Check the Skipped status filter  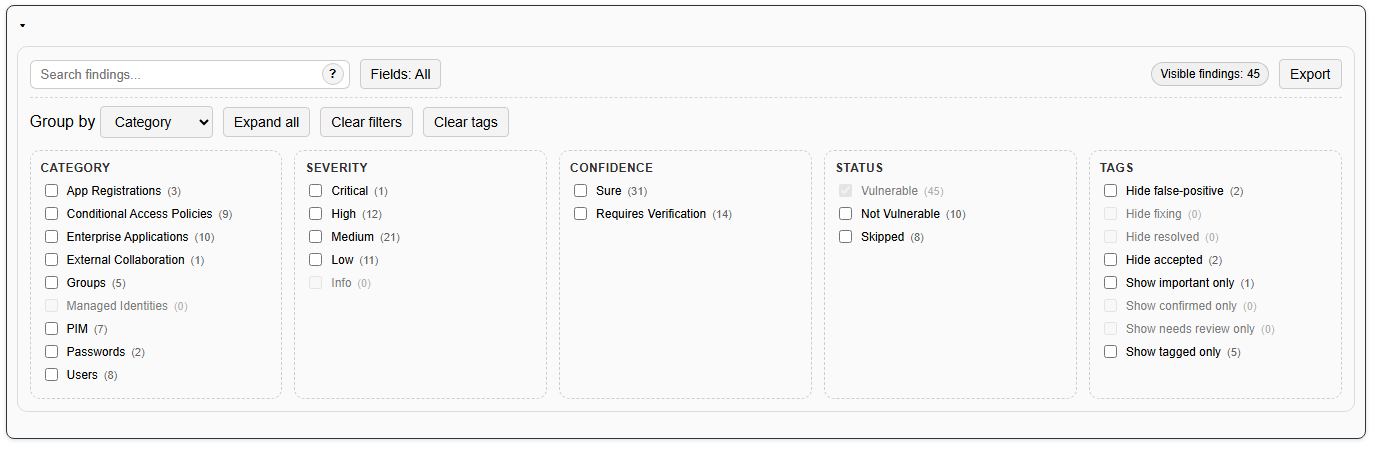coord(846,237)
